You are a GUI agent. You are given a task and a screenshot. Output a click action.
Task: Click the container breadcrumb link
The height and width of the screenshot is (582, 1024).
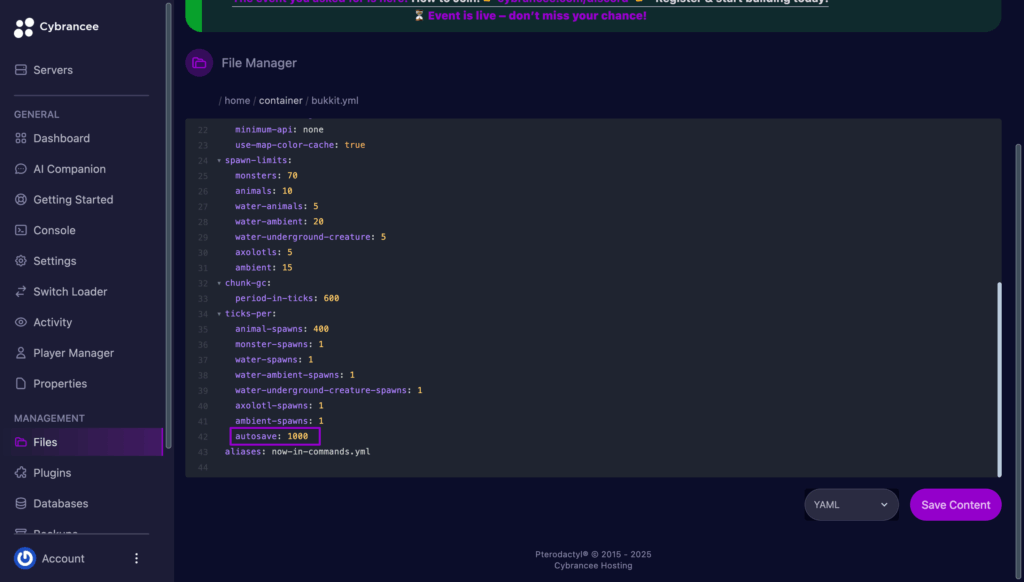[x=280, y=101]
